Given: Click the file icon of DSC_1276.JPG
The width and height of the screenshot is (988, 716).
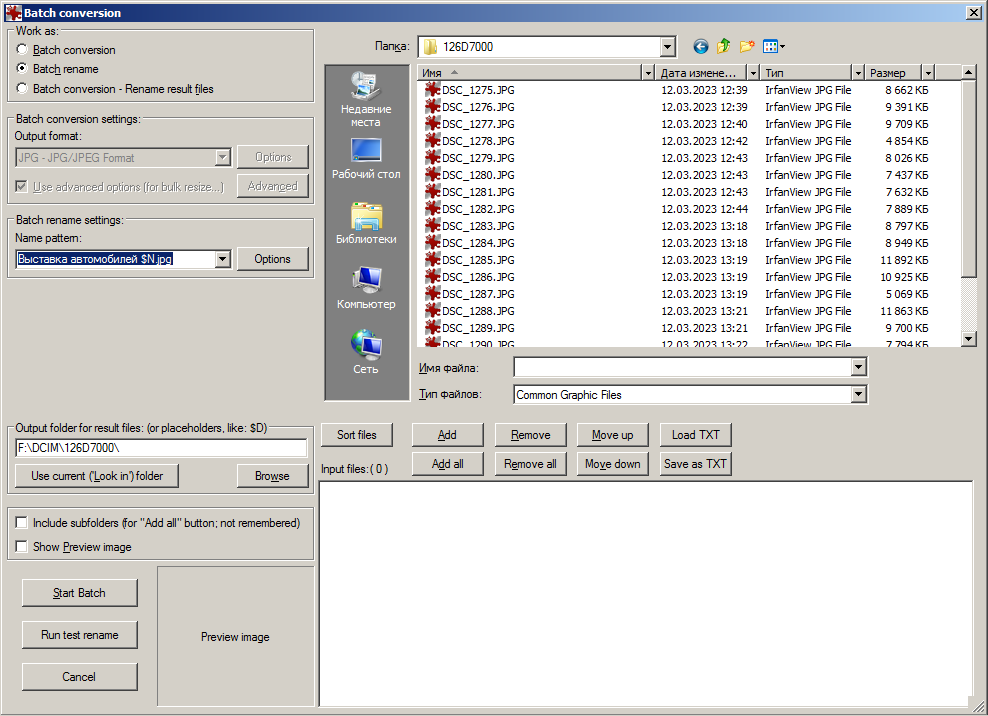Looking at the screenshot, I should point(432,107).
